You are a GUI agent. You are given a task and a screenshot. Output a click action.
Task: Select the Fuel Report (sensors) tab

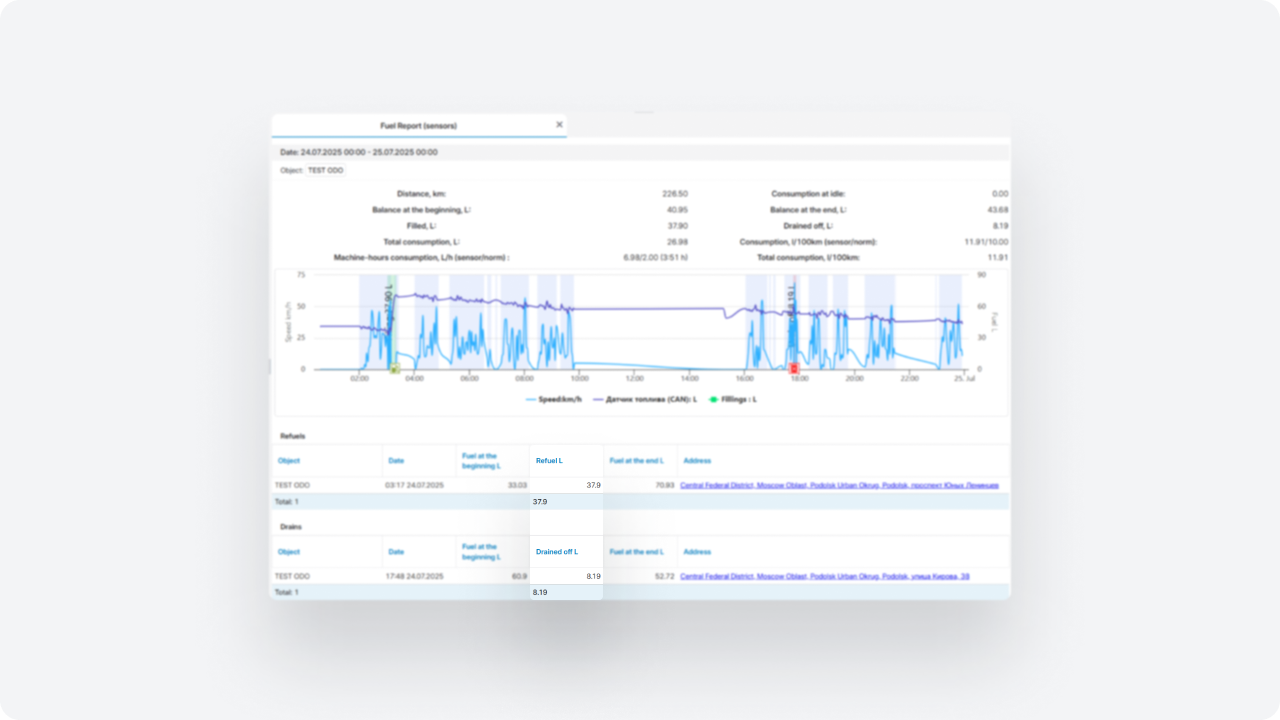click(x=418, y=126)
